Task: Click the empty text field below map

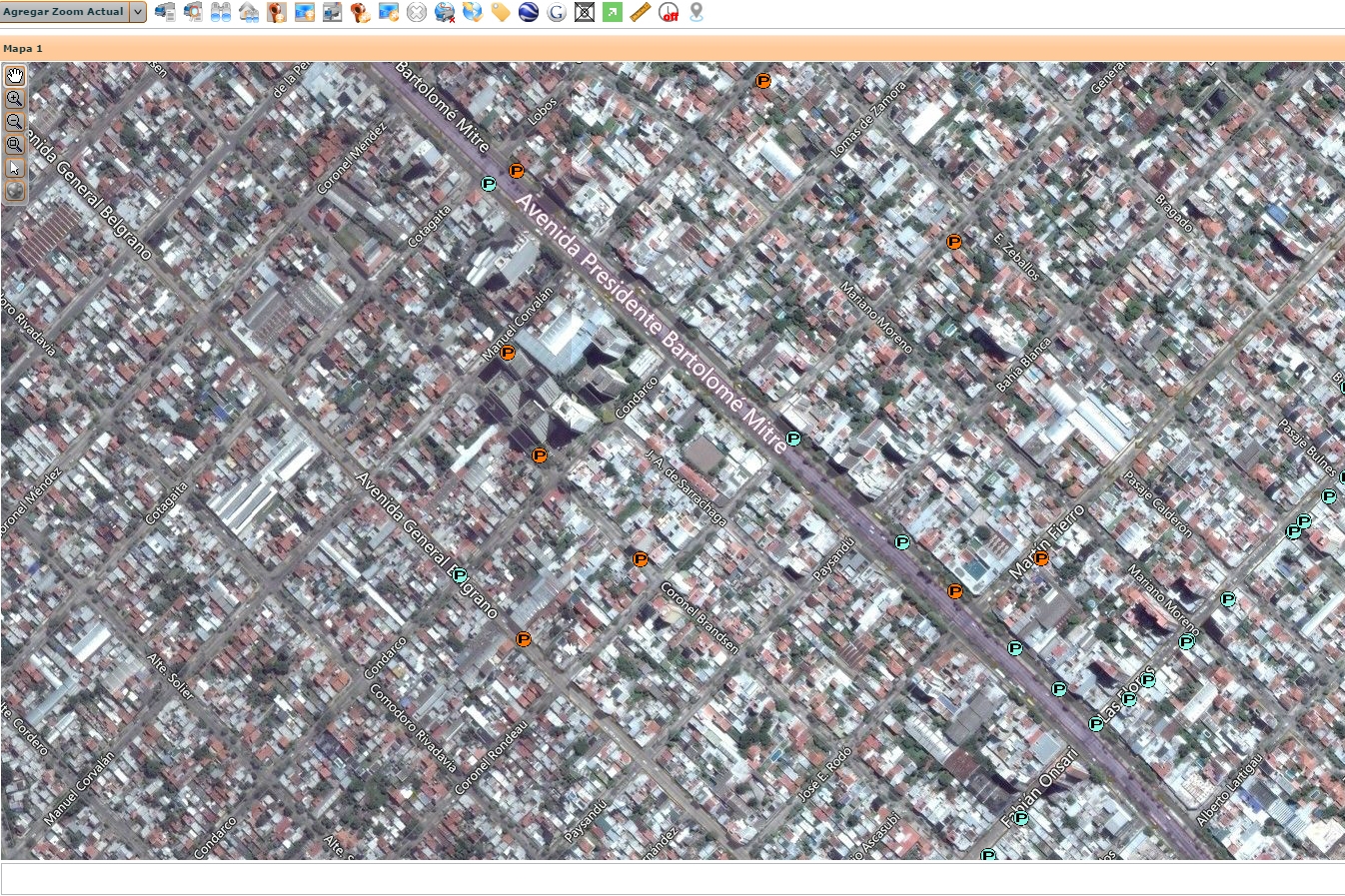Action: (x=672, y=879)
